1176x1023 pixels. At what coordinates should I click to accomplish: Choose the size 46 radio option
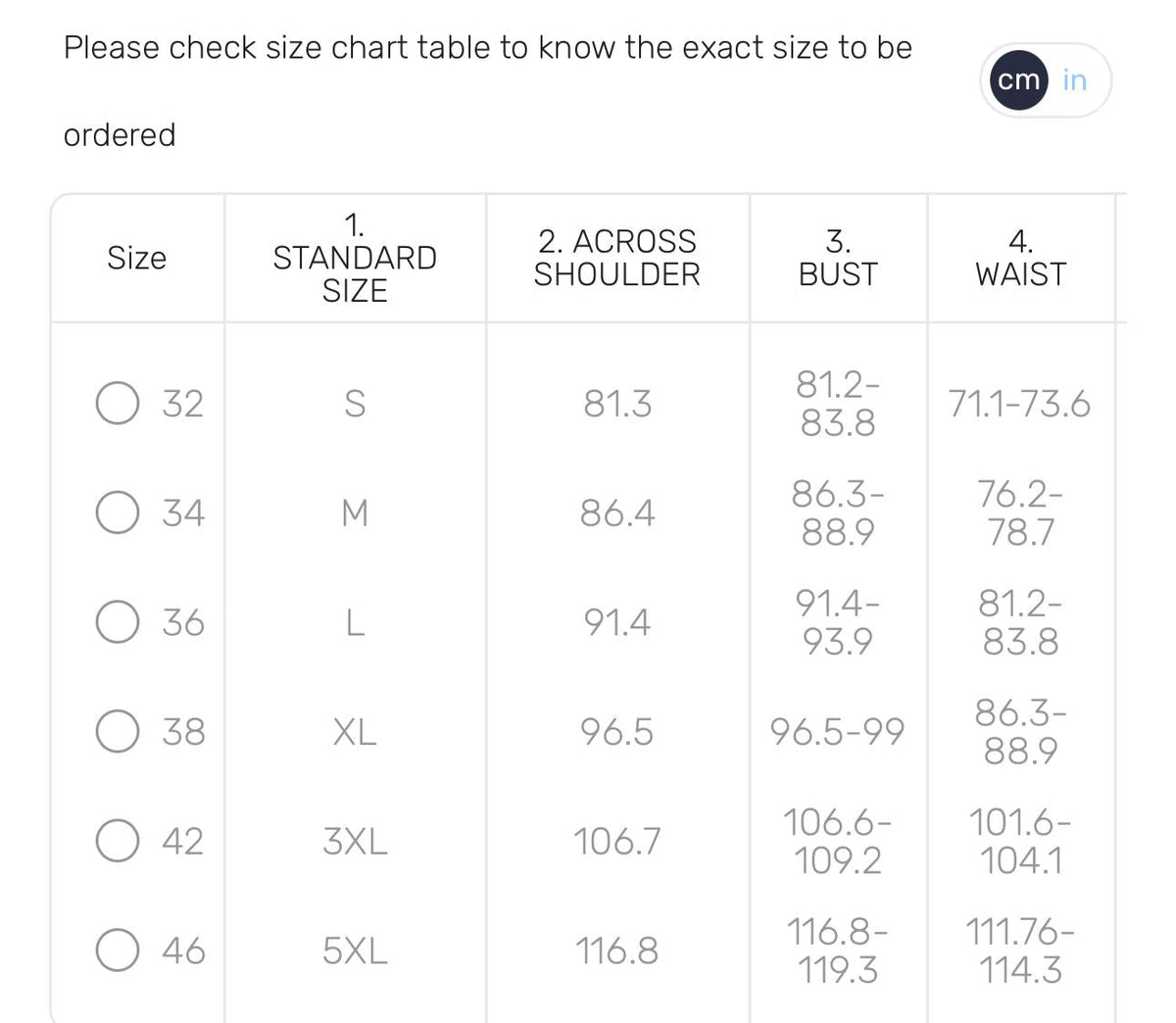point(118,950)
